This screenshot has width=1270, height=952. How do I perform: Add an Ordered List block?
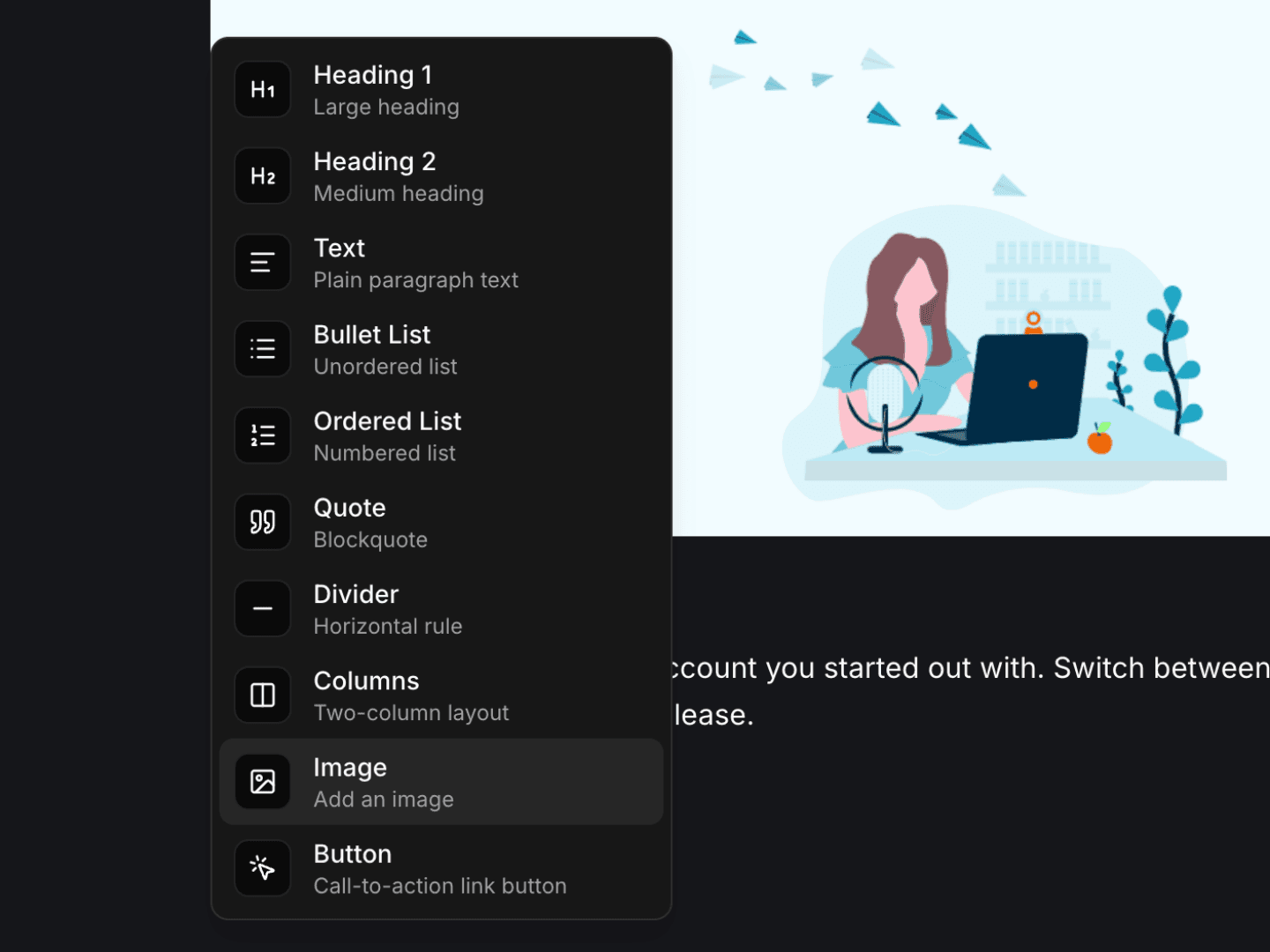[441, 435]
